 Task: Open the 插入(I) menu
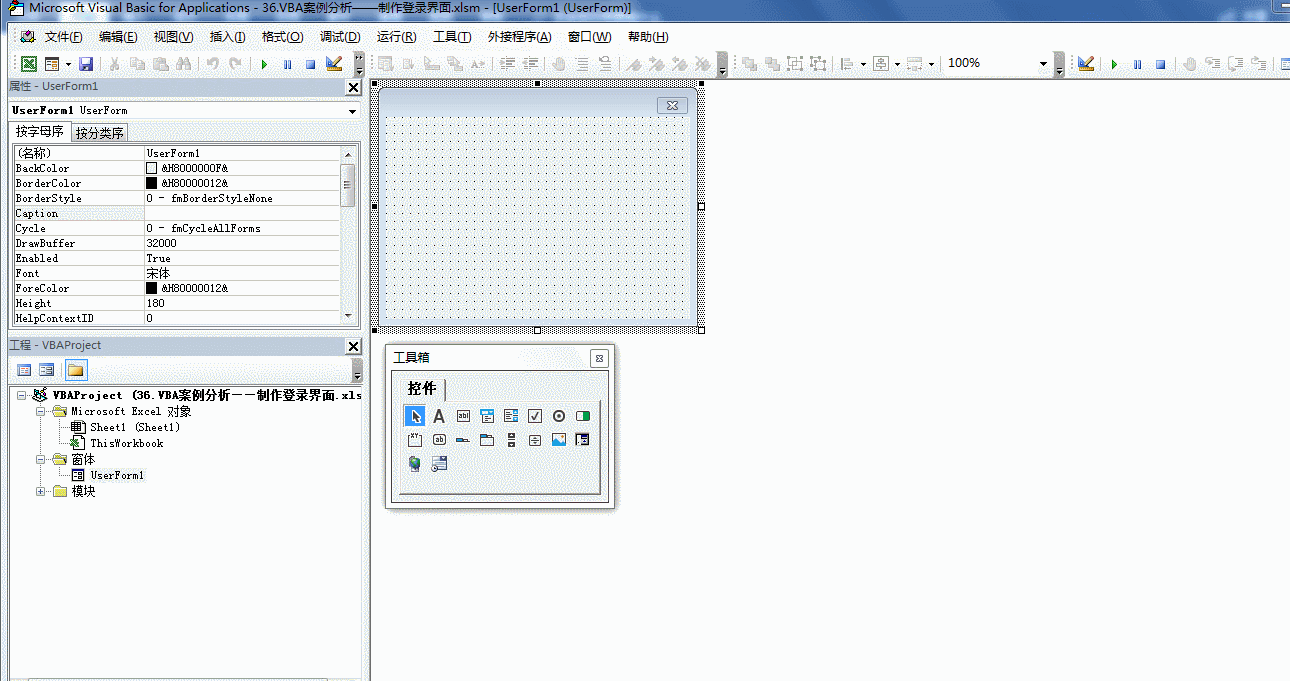pyautogui.click(x=227, y=37)
